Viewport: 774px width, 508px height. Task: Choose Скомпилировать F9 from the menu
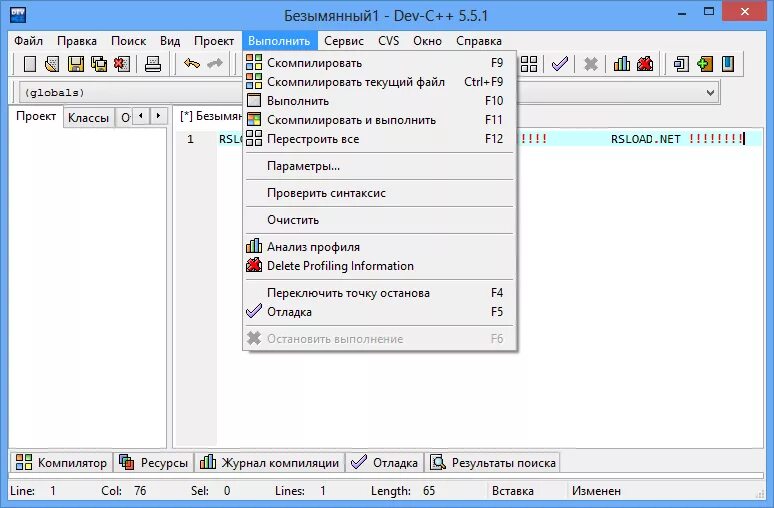[x=380, y=63]
